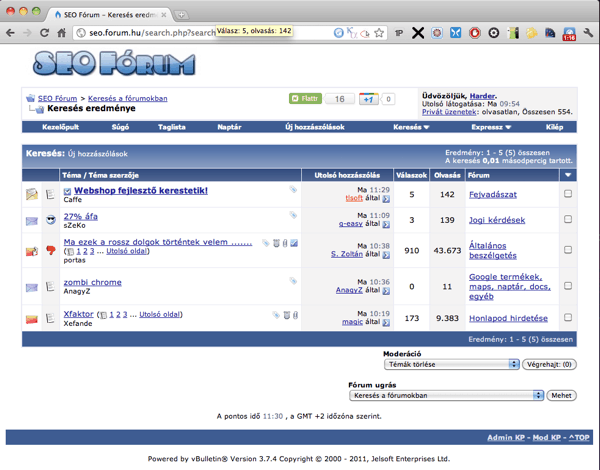The width and height of the screenshot is (600, 470).
Task: Go to last post in Webshop thread
Action: [x=386, y=198]
